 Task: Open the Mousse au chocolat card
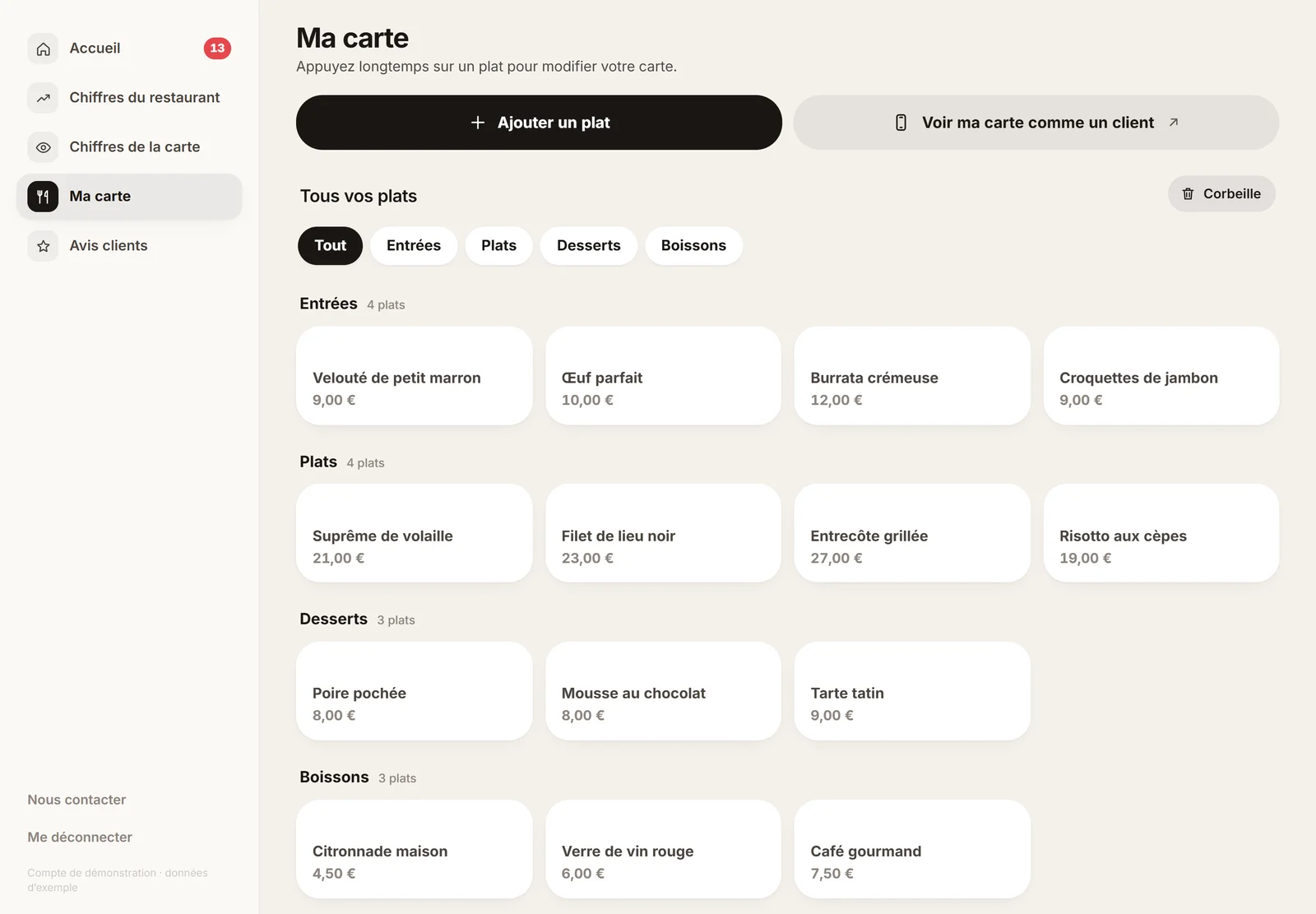663,691
